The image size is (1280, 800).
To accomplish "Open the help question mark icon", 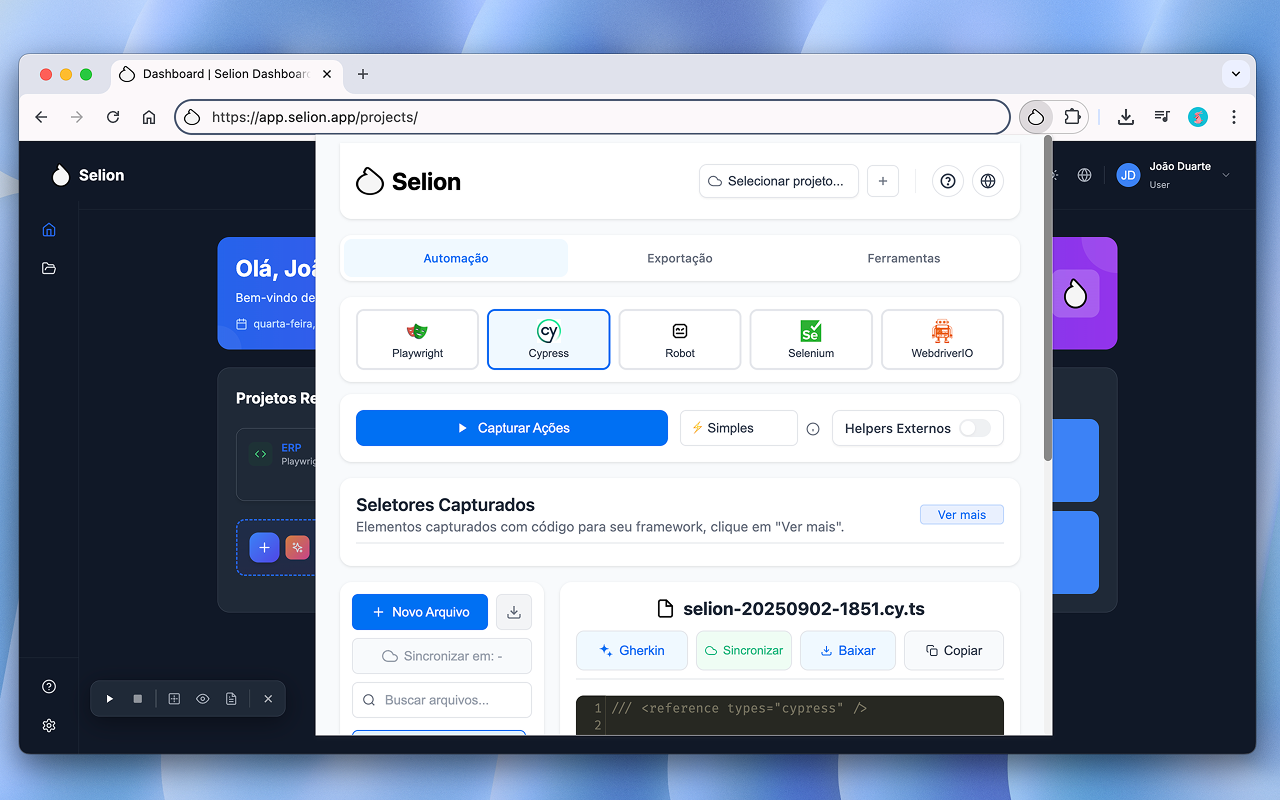I will [947, 181].
